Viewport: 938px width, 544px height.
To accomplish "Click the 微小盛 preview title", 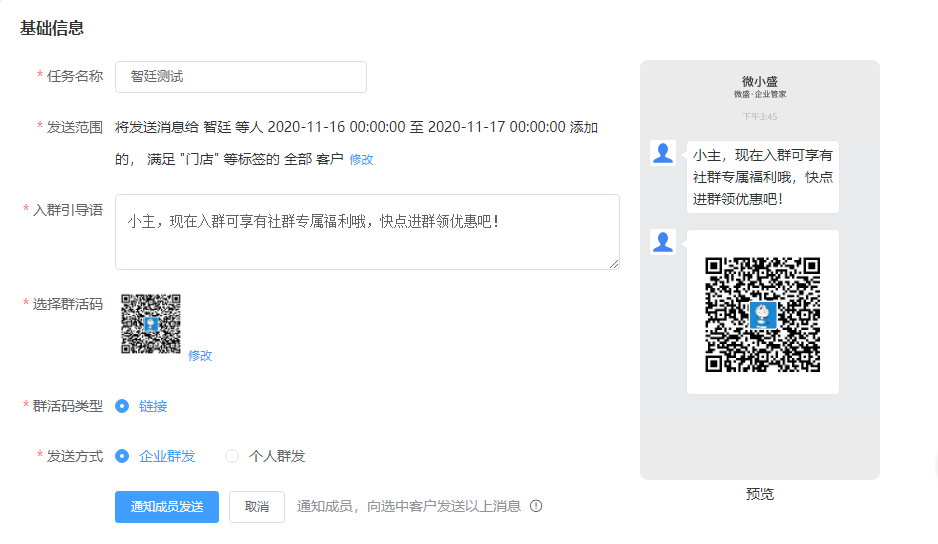I will pos(760,81).
